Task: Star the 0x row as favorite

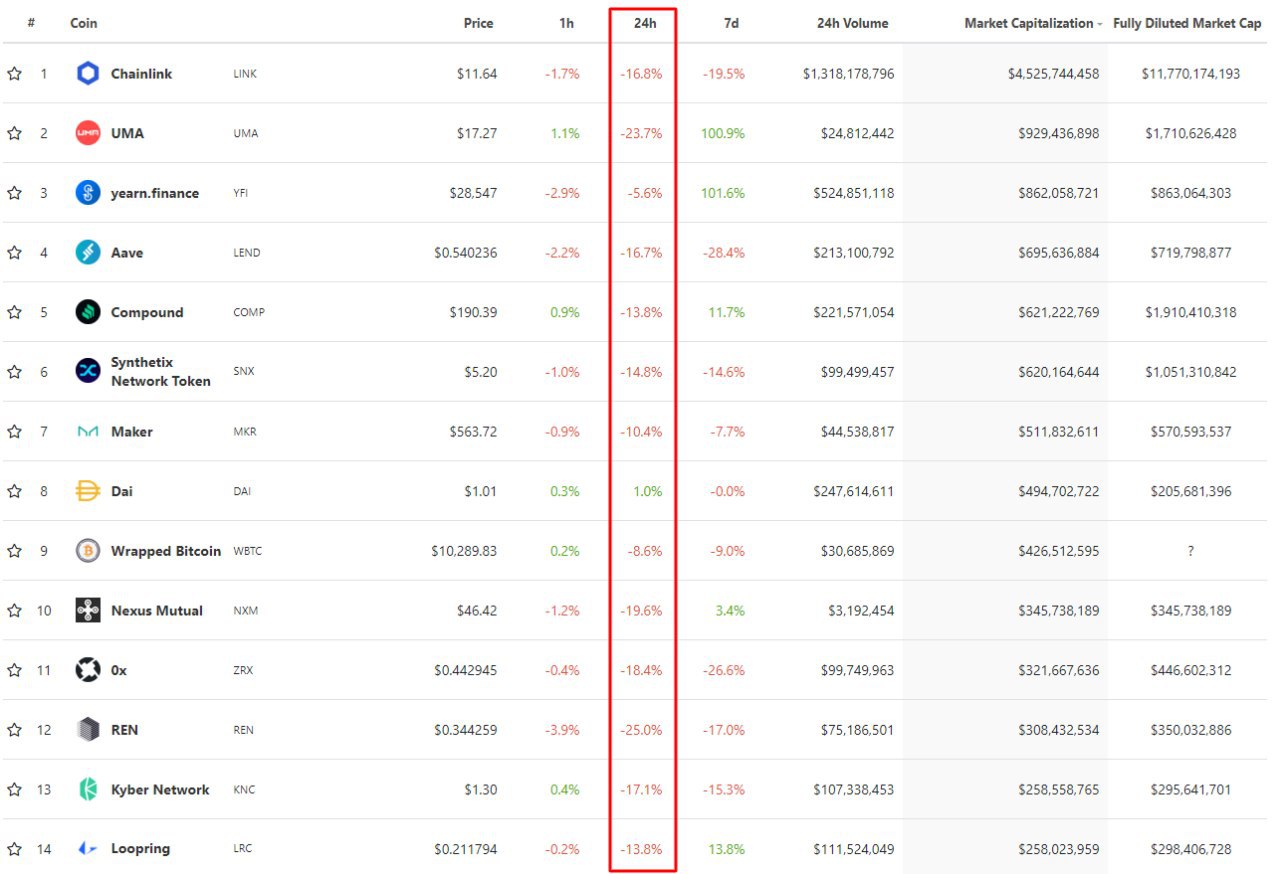Action: (x=14, y=670)
